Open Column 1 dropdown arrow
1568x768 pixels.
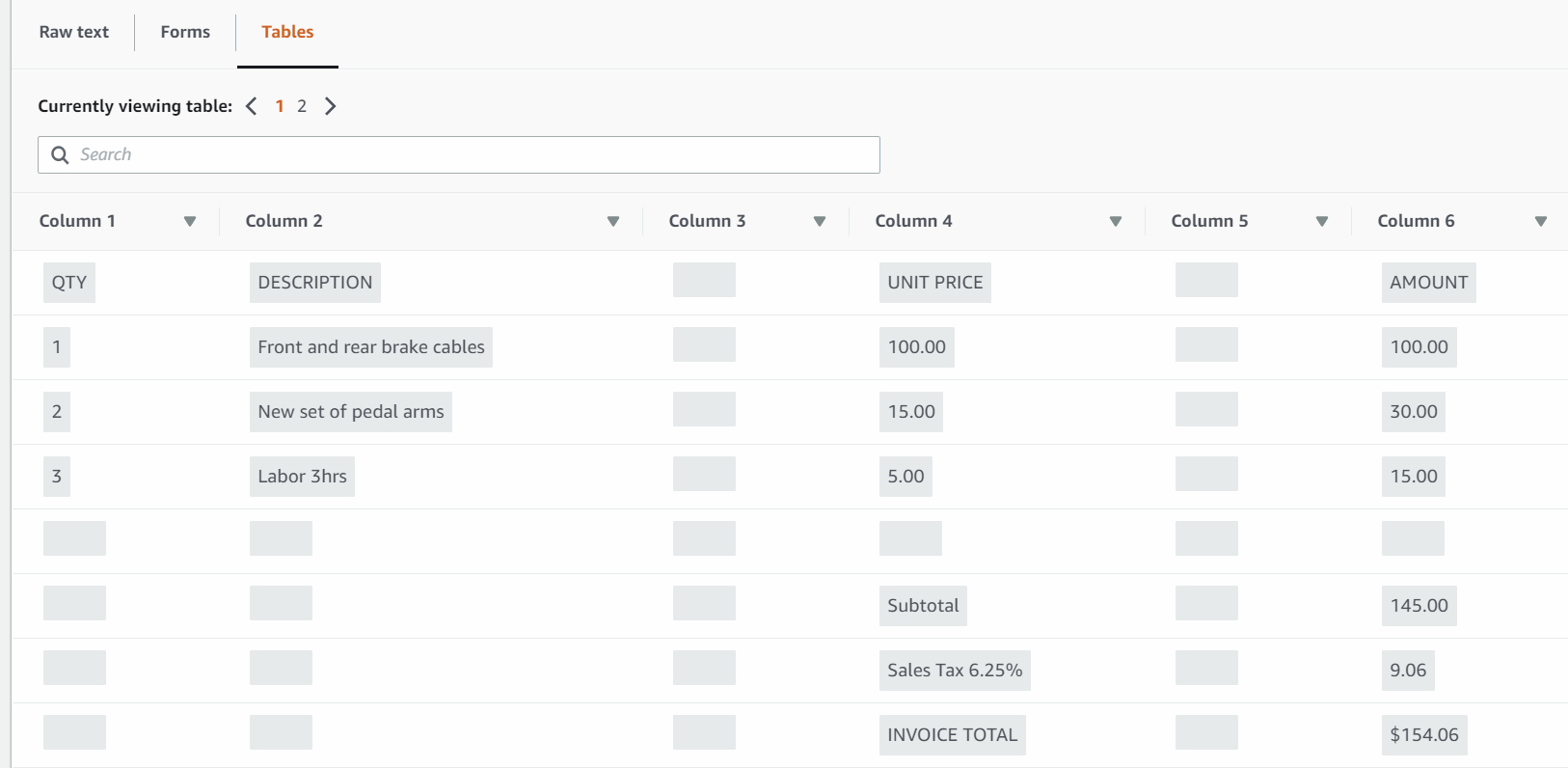pos(190,221)
